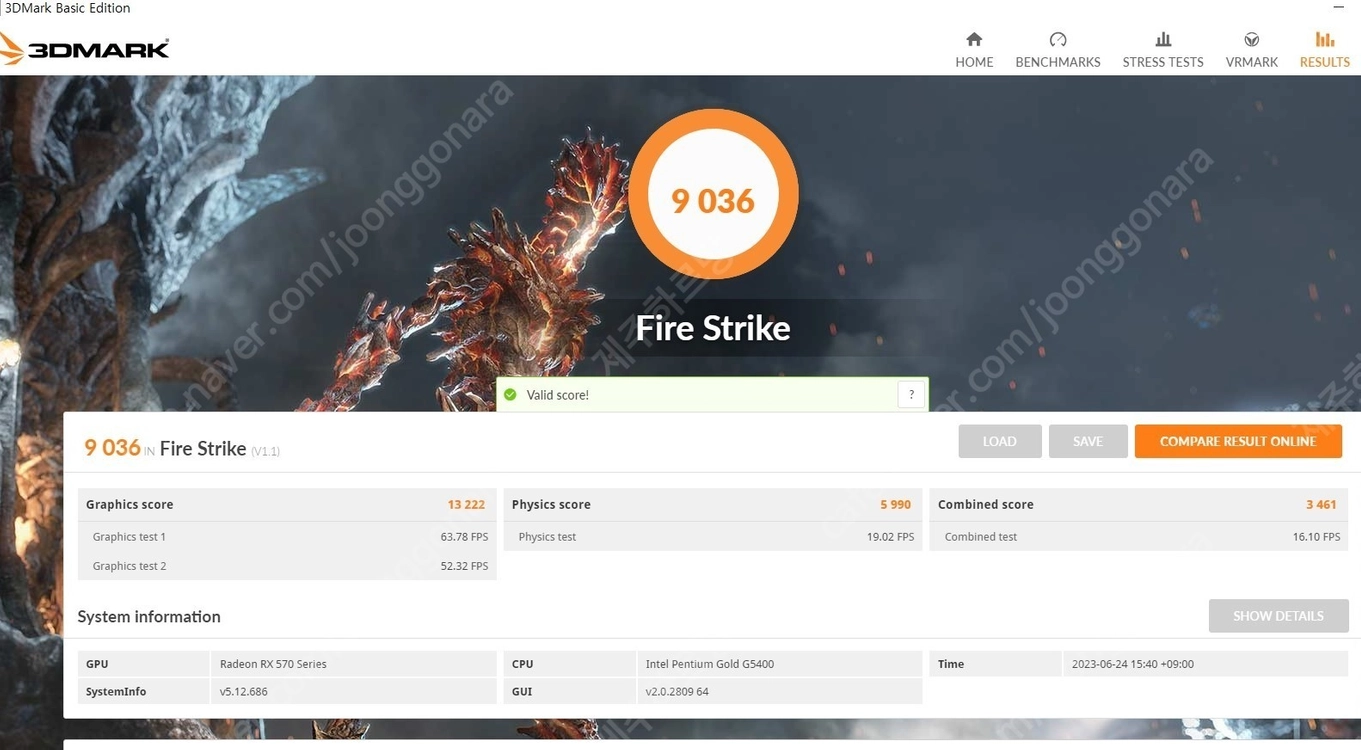This screenshot has height=750, width=1361.
Task: Click the 9 036 score circle
Action: click(x=713, y=194)
